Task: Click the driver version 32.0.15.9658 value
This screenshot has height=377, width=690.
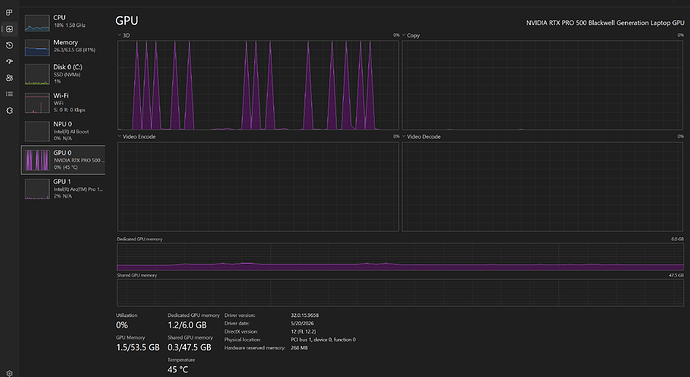Action: (x=305, y=315)
